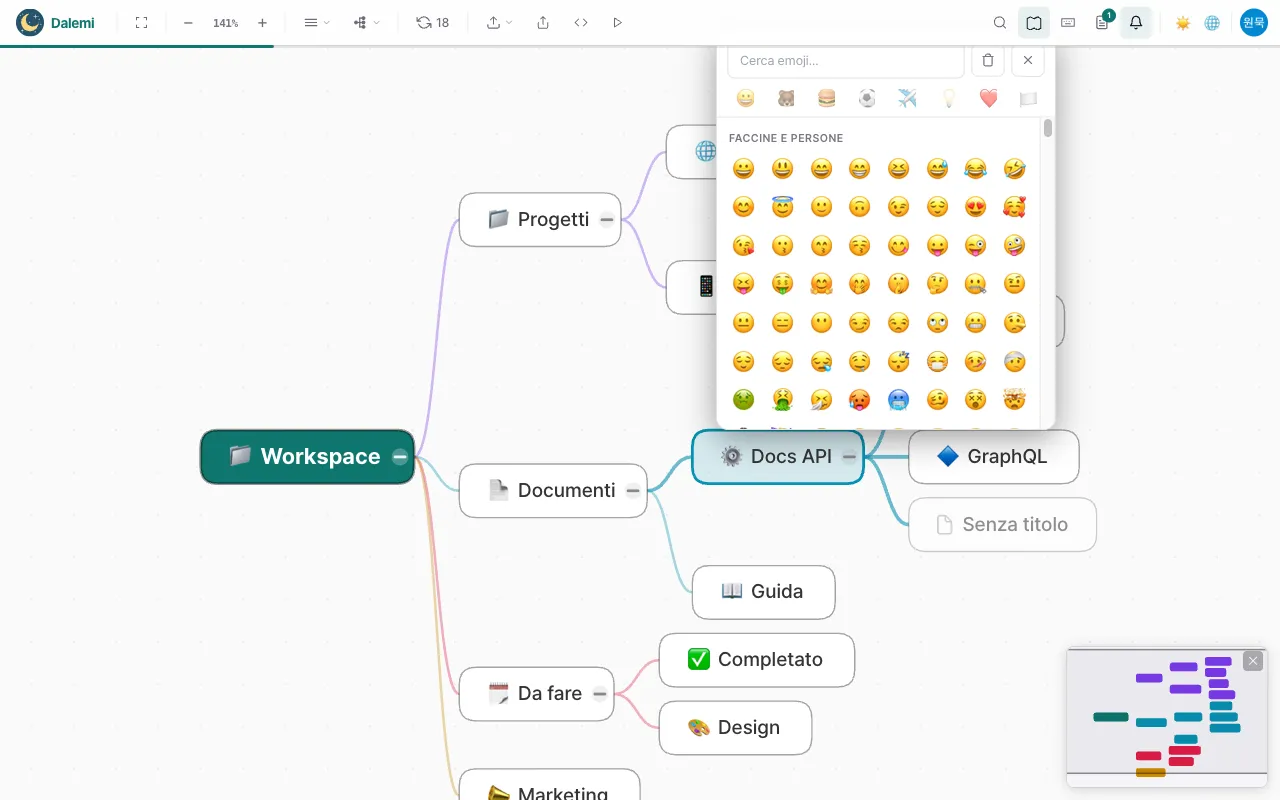Collapse the Workspace root node
Viewport: 1280px width, 800px height.
[400, 457]
